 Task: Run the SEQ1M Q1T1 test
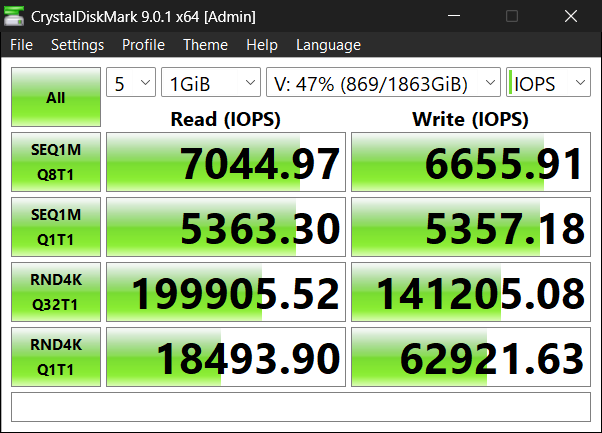point(56,227)
